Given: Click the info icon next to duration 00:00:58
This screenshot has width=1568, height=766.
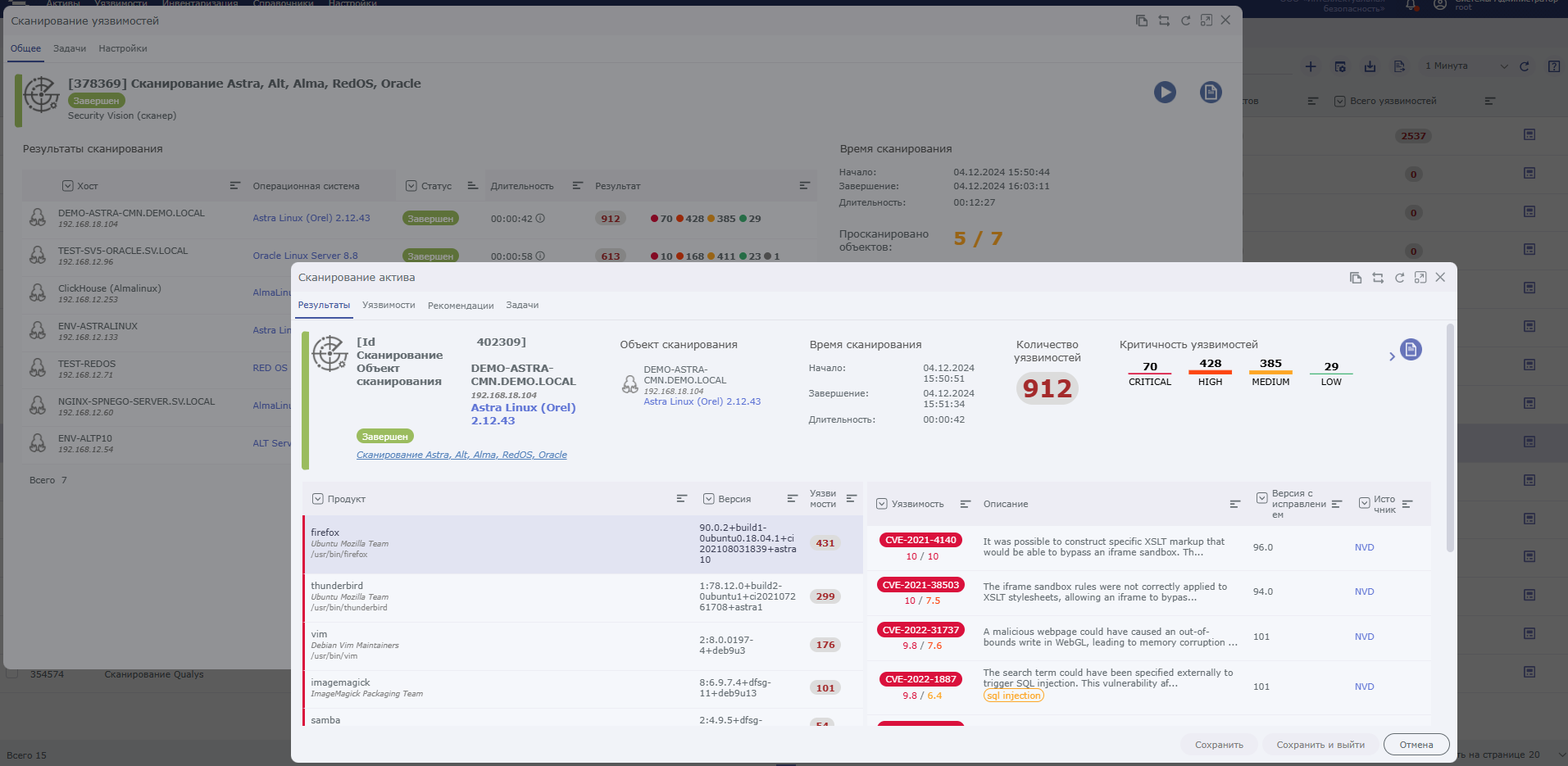Looking at the screenshot, I should [540, 256].
